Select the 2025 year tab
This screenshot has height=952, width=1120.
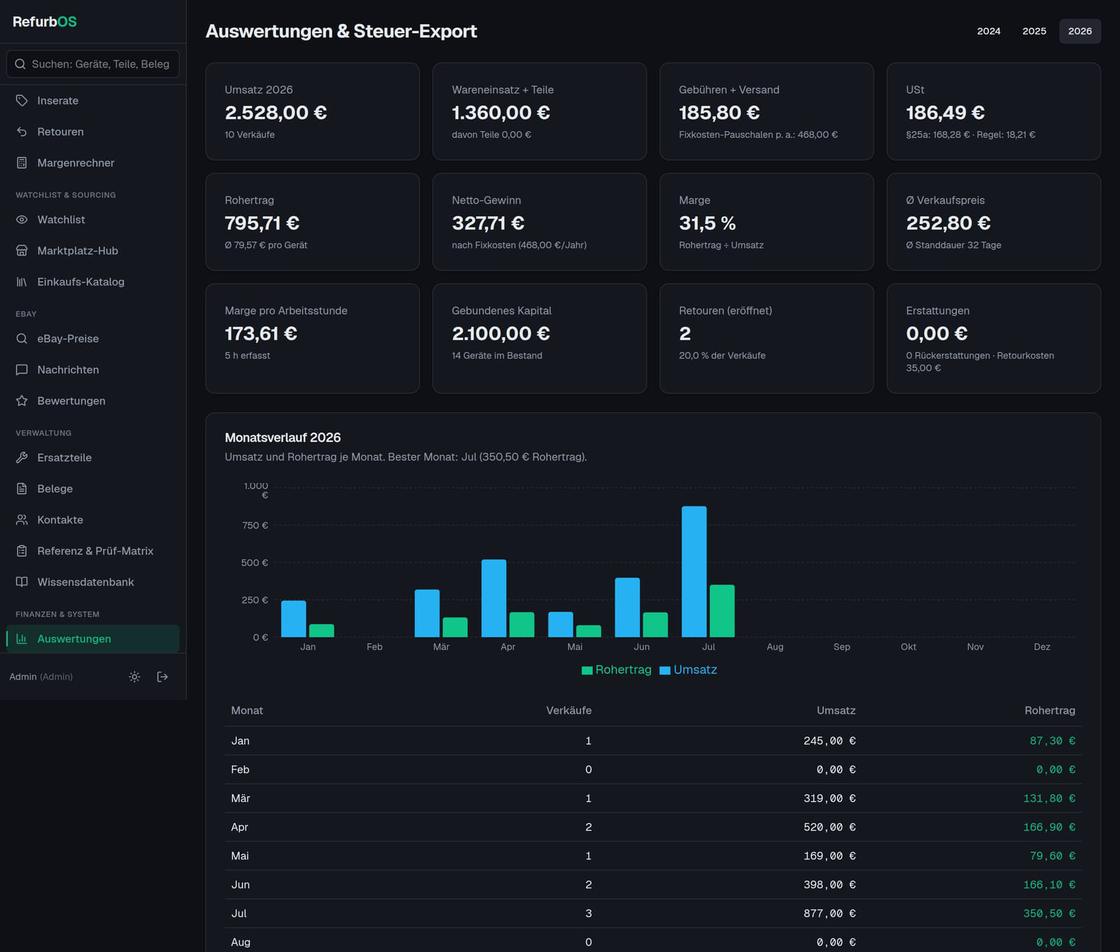(1034, 31)
